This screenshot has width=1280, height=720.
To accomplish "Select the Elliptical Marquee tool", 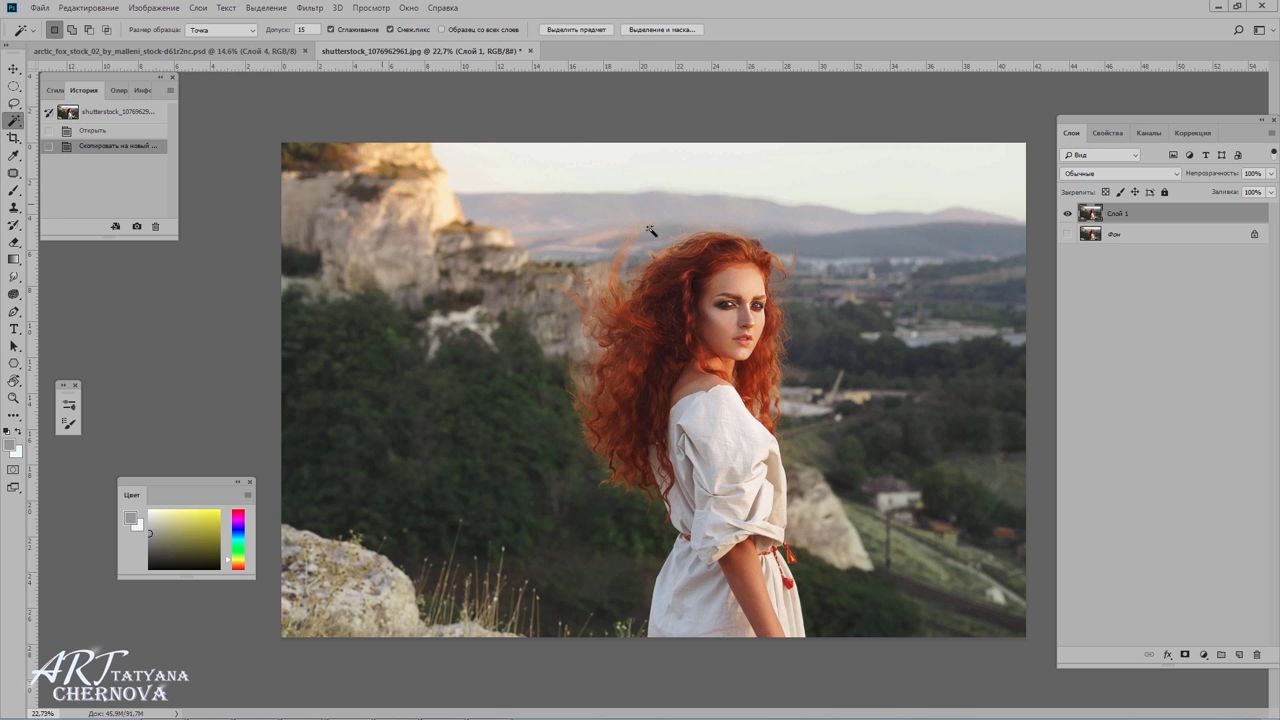I will [14, 86].
